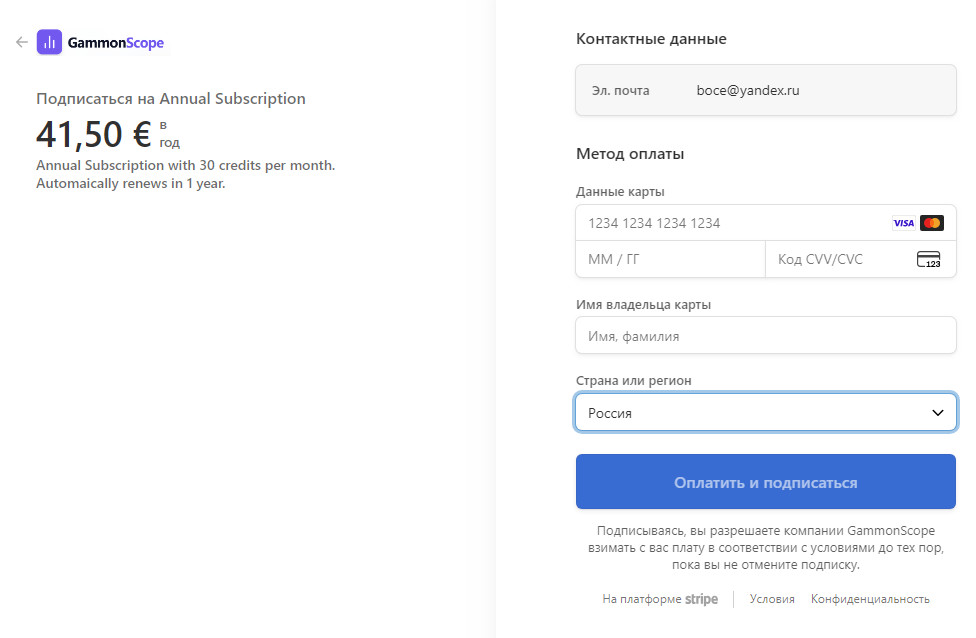The width and height of the screenshot is (976, 638).
Task: Click the 'Automaically renews in 1 year.' text
Action: tap(131, 184)
